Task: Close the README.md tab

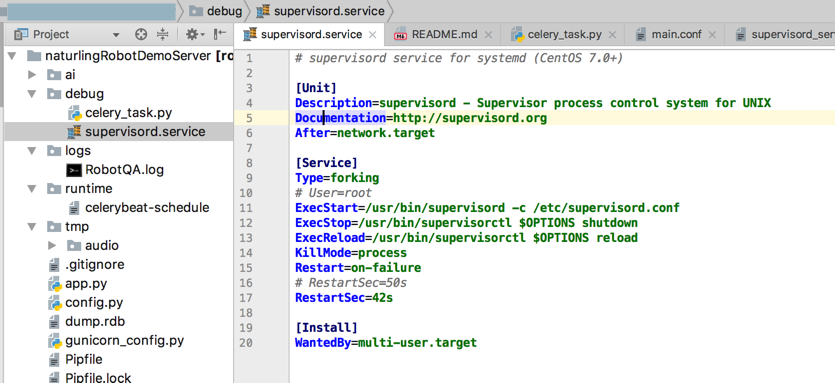Action: pos(488,35)
